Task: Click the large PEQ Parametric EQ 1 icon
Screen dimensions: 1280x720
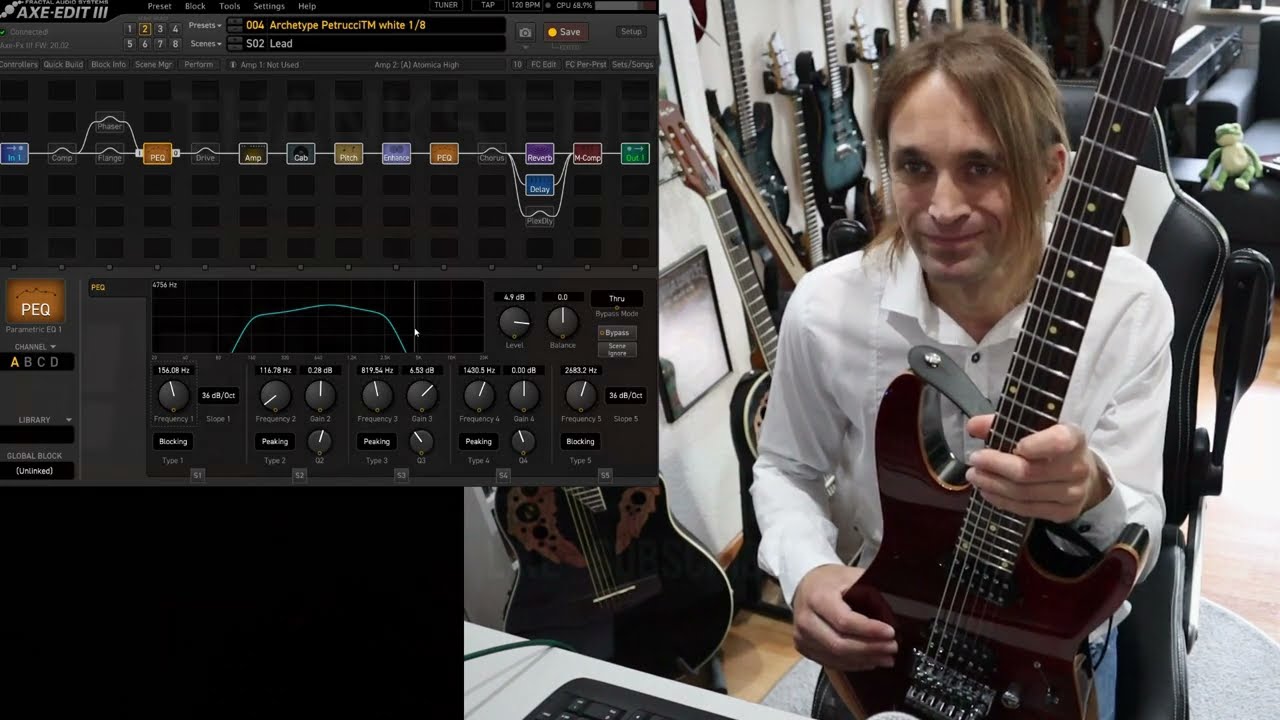Action: [x=36, y=301]
